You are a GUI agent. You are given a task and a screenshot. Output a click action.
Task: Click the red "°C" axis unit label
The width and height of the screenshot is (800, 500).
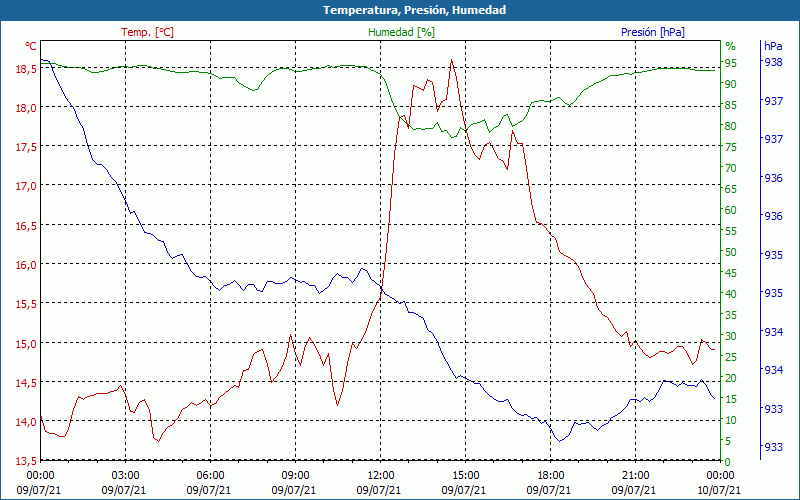coord(31,46)
